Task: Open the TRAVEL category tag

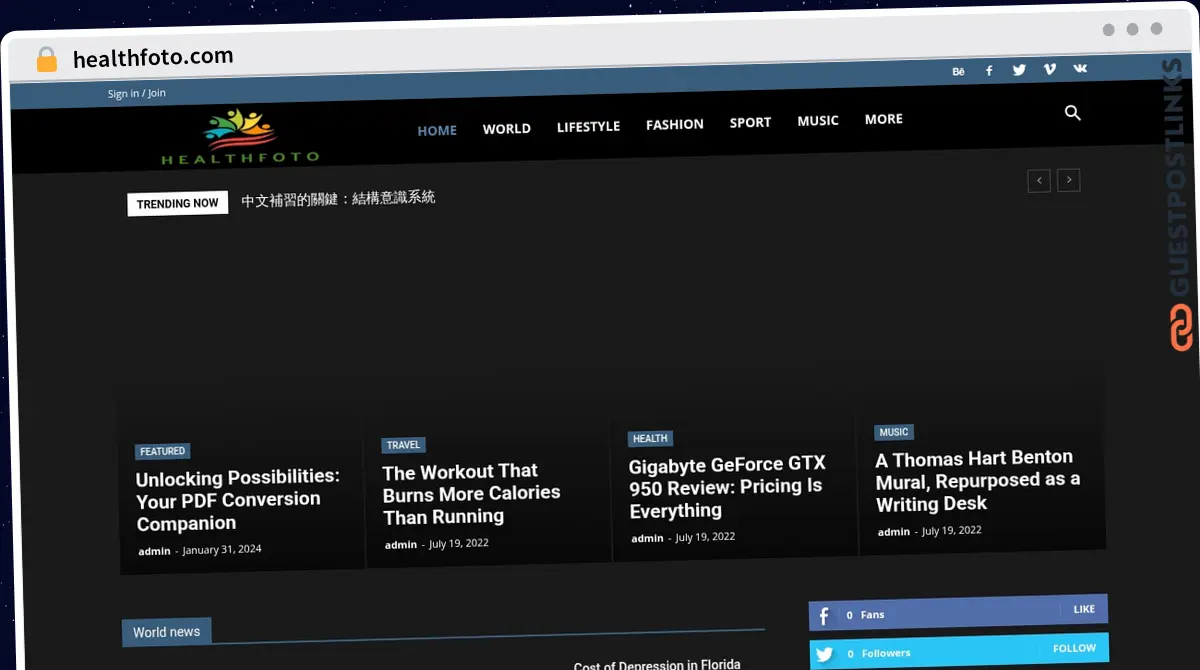Action: 404,445
